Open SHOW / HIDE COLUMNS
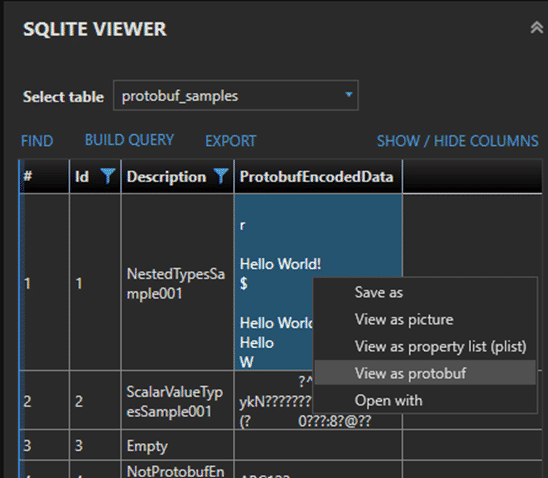 click(x=457, y=141)
